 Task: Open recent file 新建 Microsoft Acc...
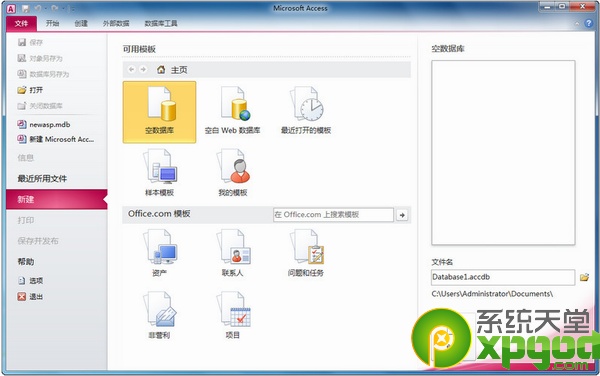56,139
